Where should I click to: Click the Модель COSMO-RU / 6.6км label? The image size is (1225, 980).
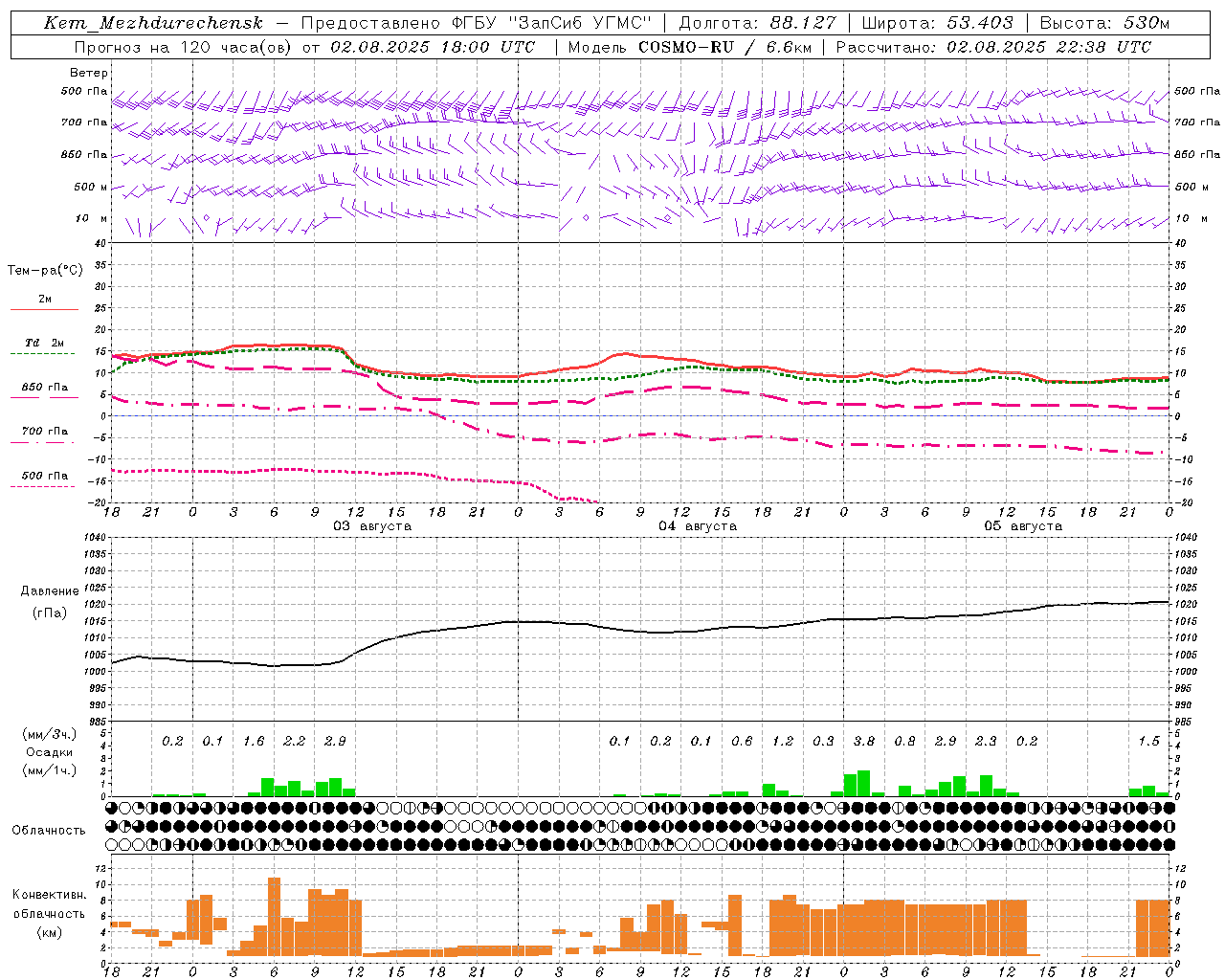click(689, 47)
